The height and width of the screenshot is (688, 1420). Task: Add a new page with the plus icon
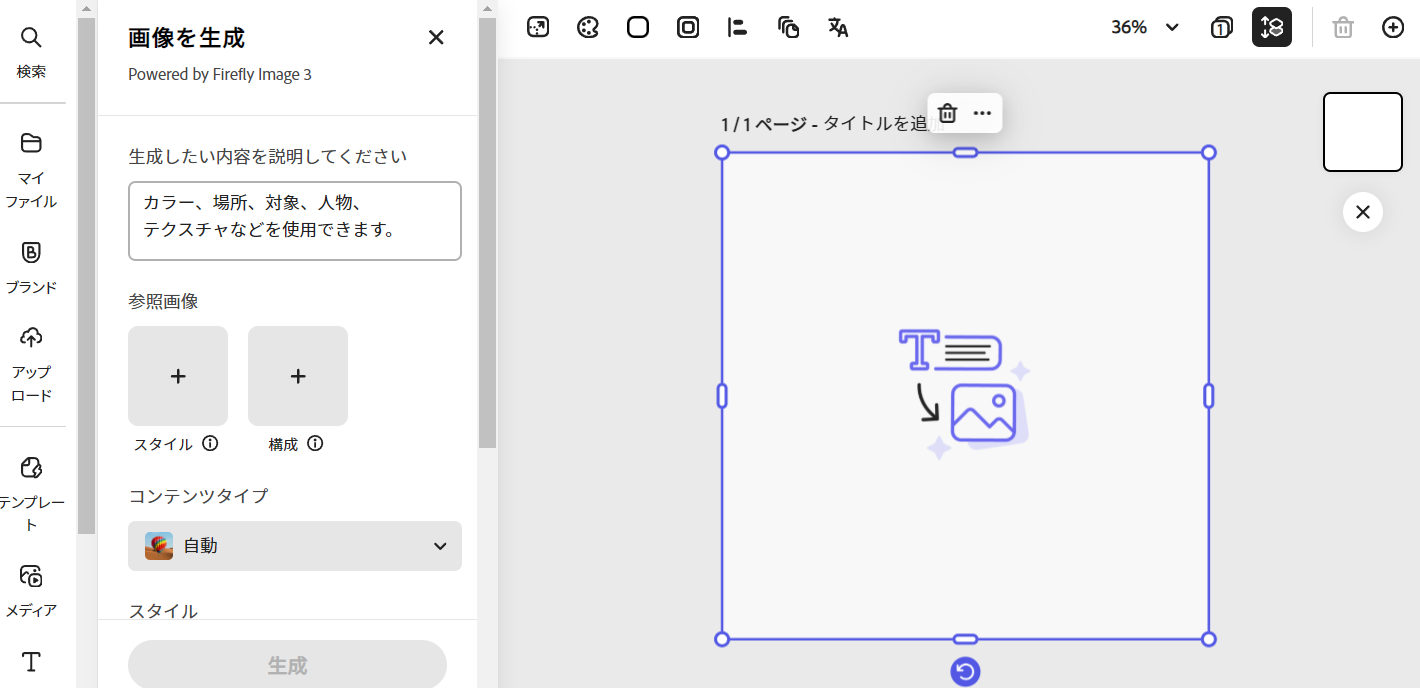tap(1393, 27)
